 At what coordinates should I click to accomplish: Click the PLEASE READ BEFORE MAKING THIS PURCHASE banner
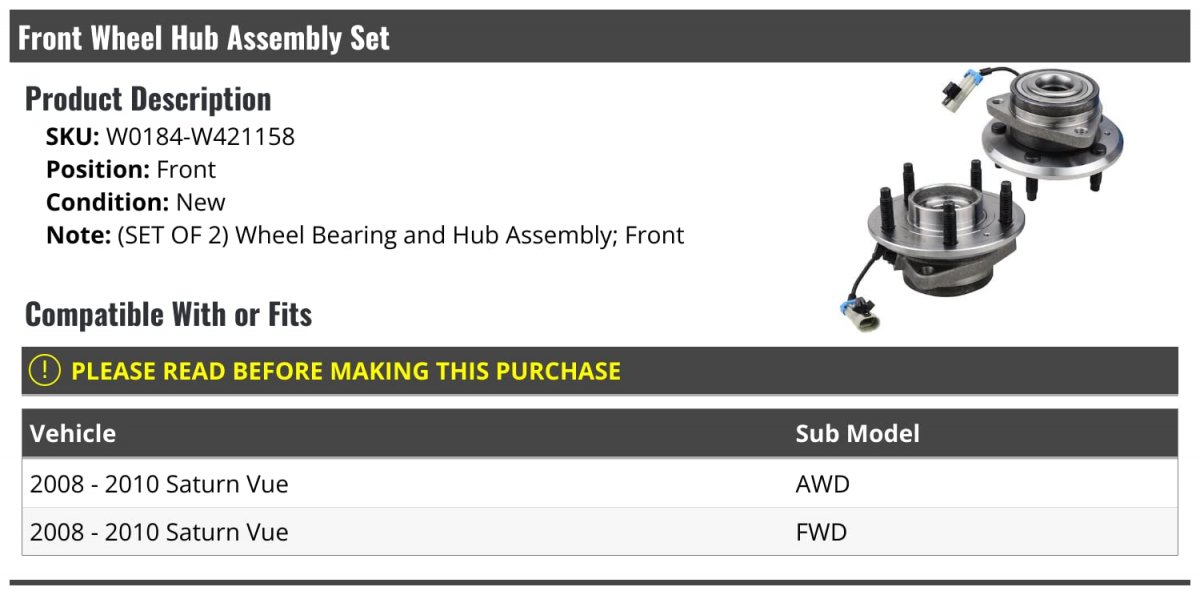coord(346,371)
